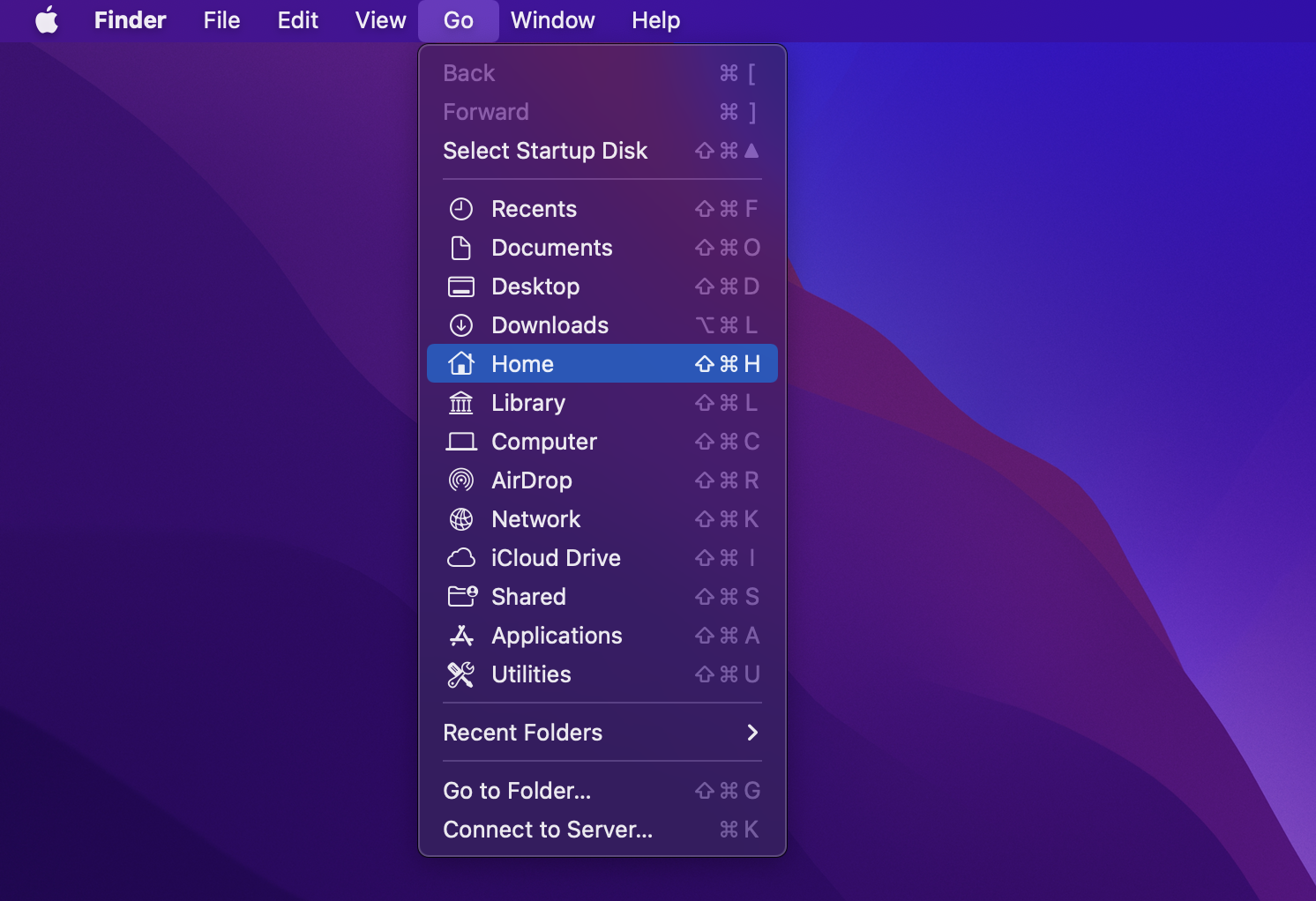The width and height of the screenshot is (1316, 901).
Task: Click the iCloud Drive cloud icon
Action: tap(461, 558)
